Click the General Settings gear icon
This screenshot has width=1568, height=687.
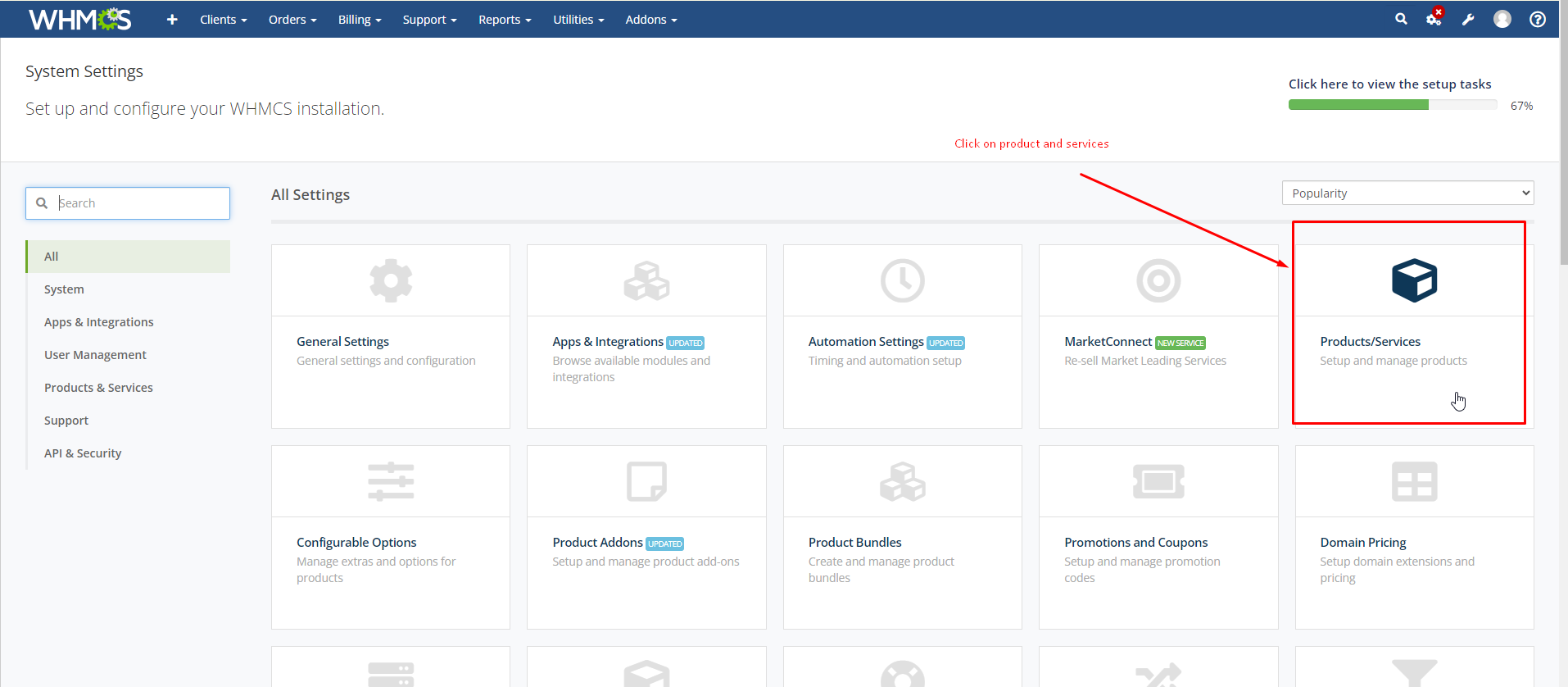(x=391, y=280)
